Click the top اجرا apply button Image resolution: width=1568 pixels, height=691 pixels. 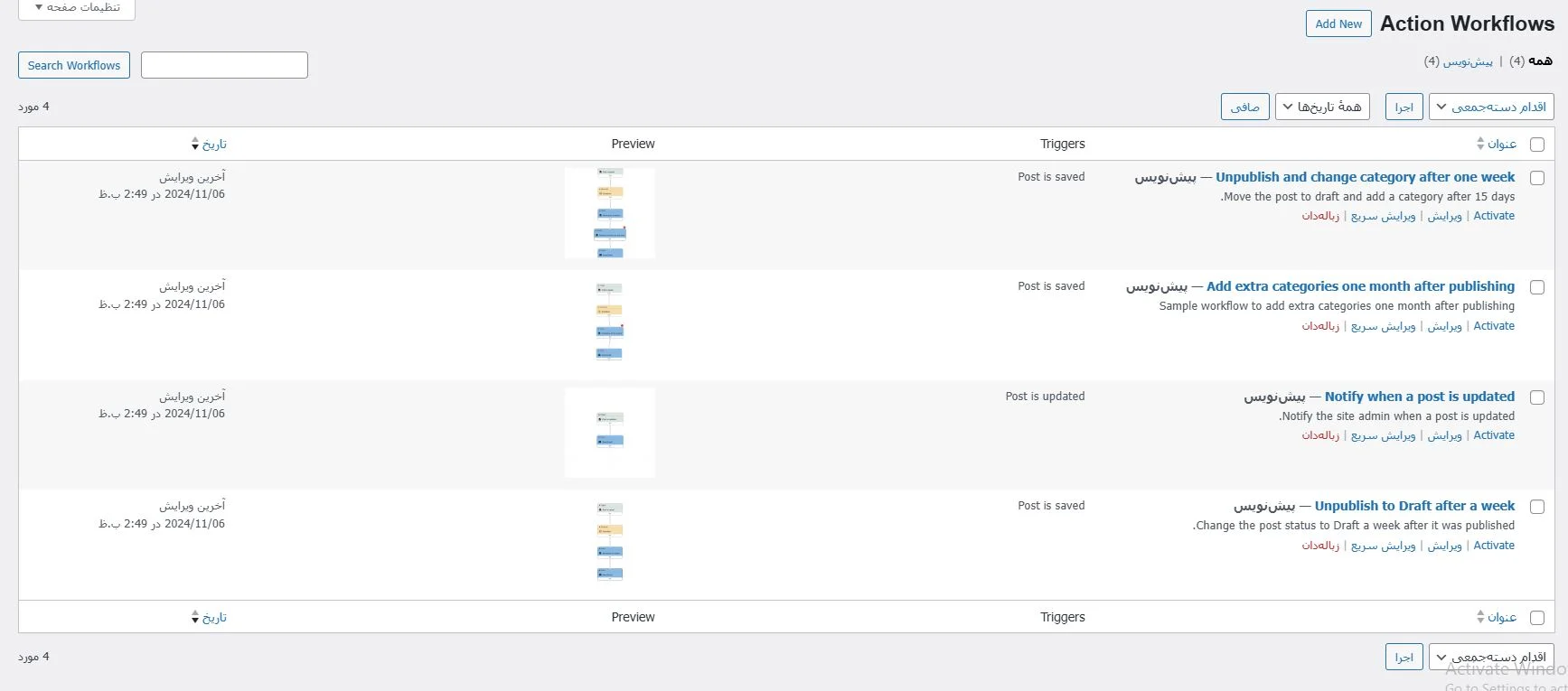[x=1404, y=107]
